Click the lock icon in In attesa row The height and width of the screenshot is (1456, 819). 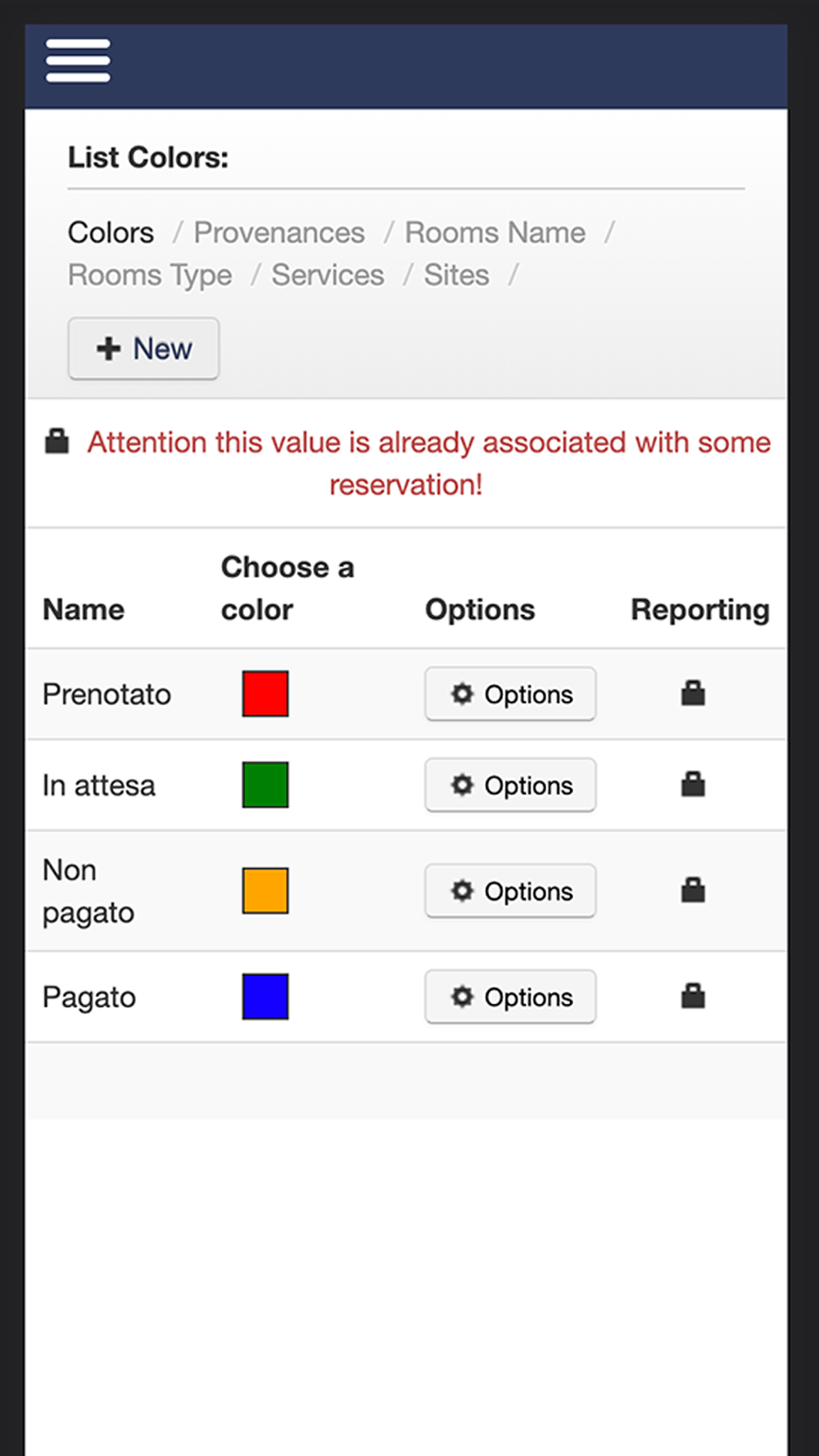coord(693,785)
